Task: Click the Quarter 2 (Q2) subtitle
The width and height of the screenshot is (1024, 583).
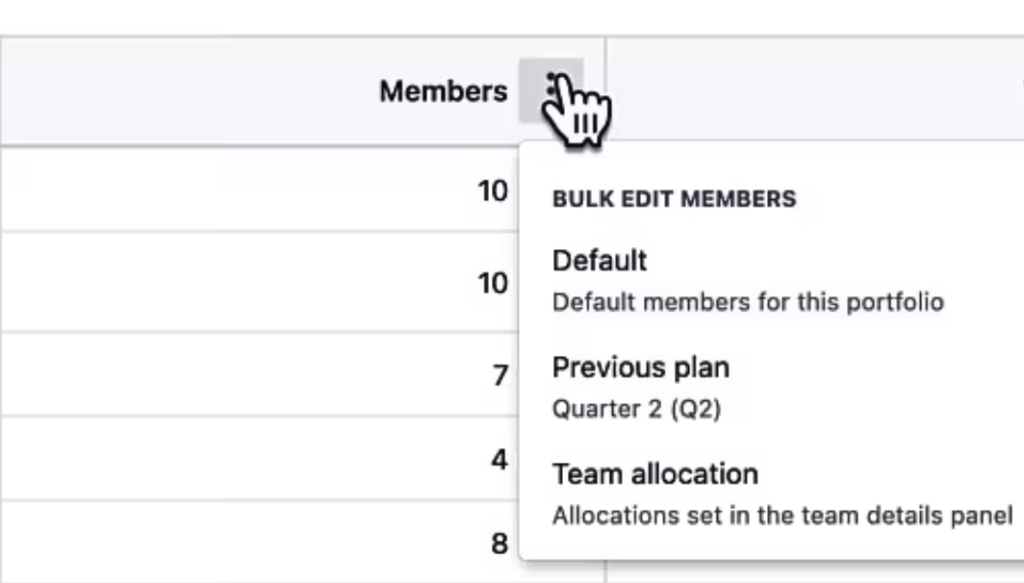Action: click(x=637, y=409)
